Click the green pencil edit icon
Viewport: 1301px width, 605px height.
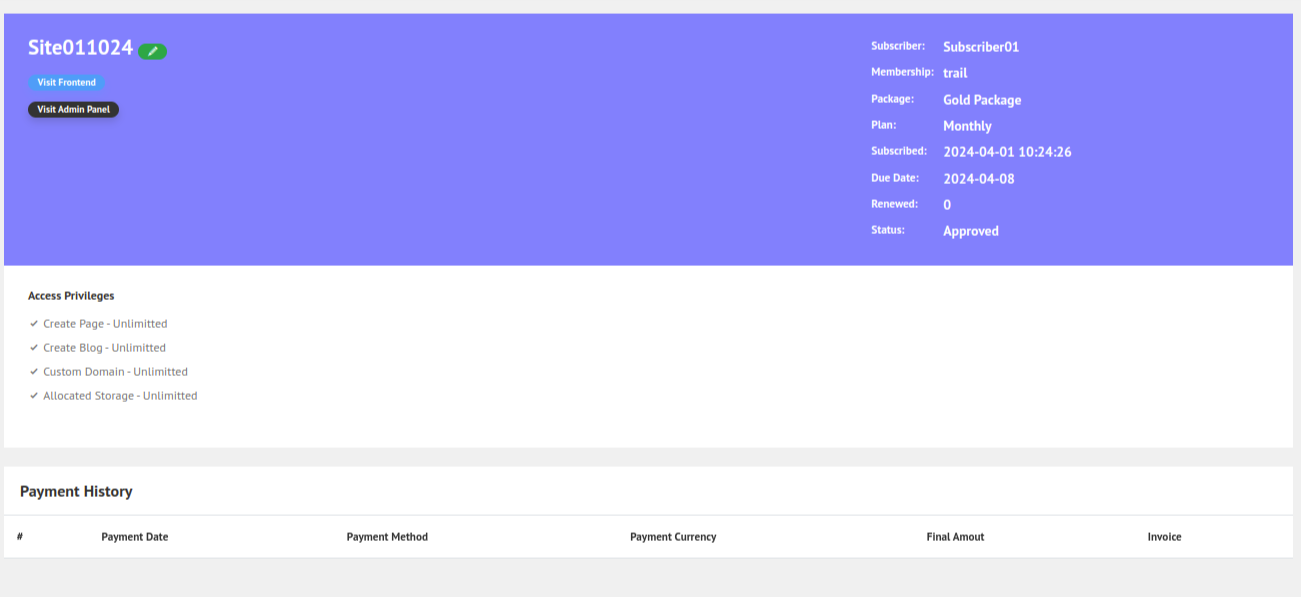point(153,51)
